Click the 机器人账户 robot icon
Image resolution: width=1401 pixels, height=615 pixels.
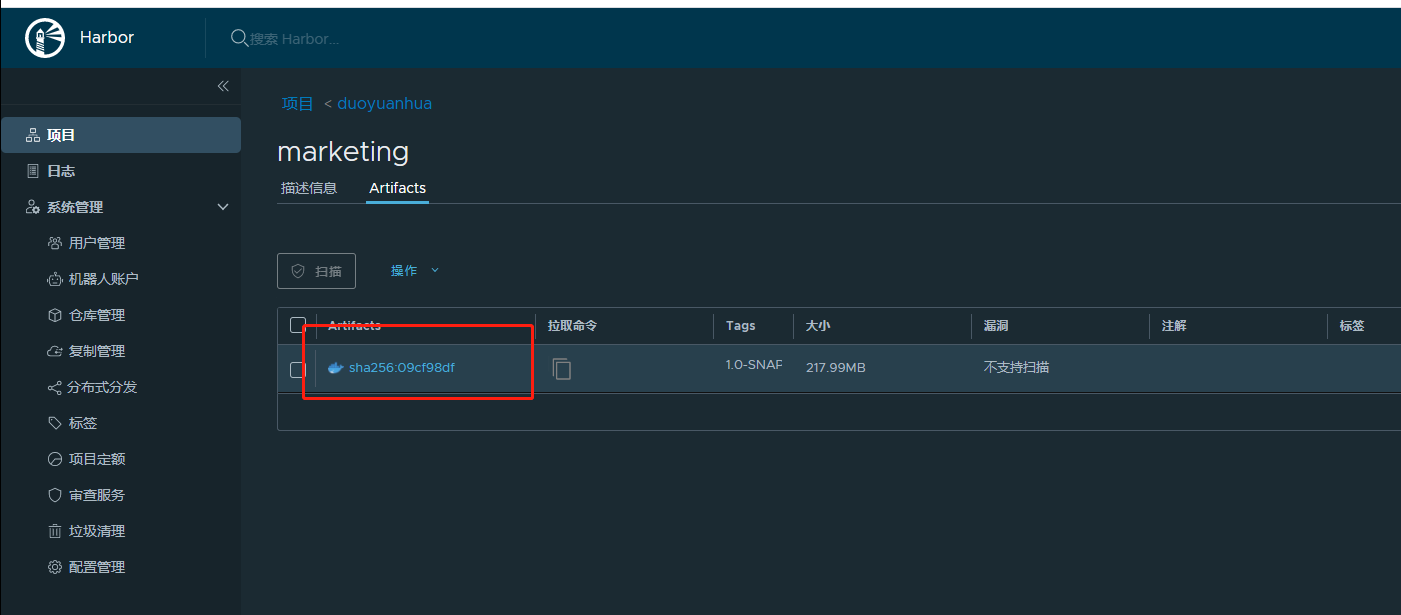tap(55, 279)
